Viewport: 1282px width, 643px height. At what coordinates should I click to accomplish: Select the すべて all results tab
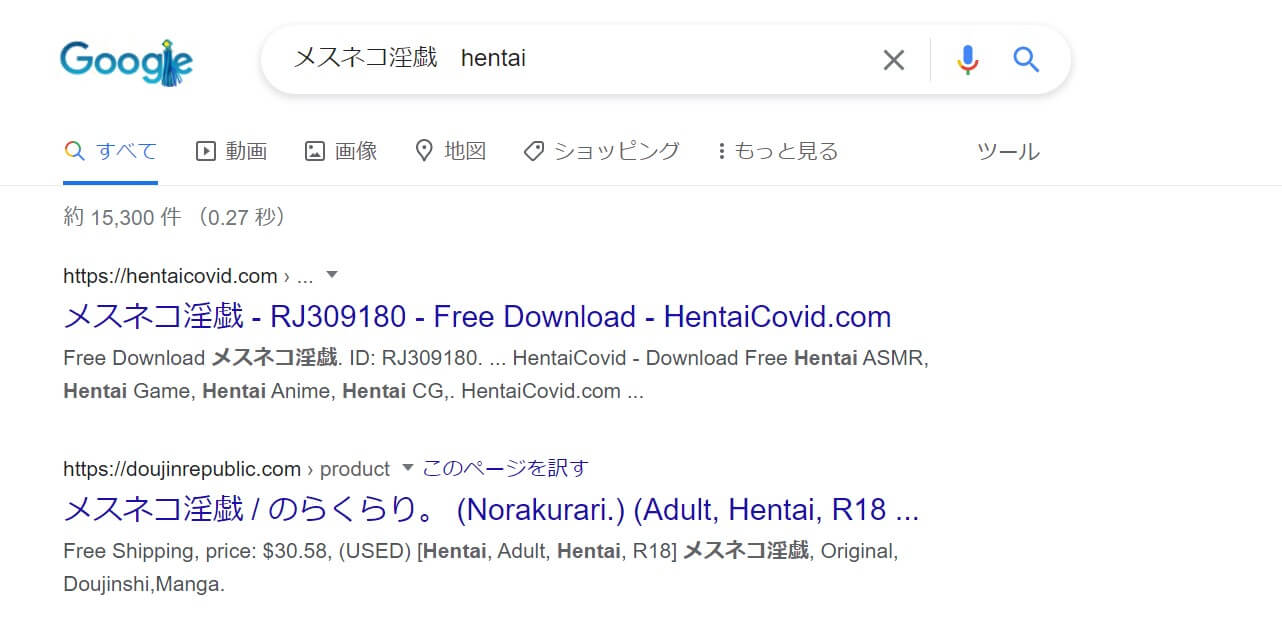coord(110,151)
